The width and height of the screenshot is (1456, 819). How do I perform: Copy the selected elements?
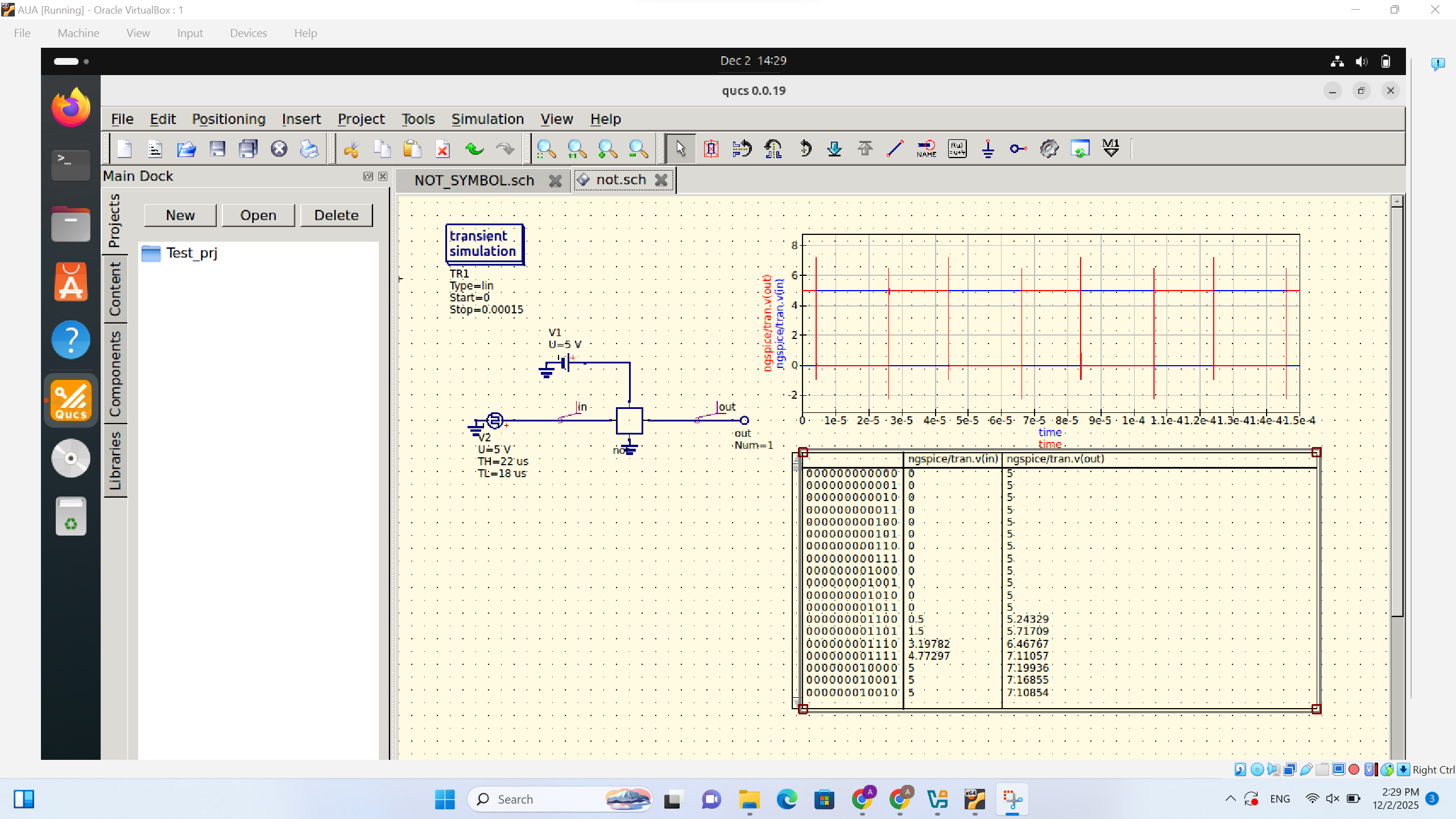point(382,149)
